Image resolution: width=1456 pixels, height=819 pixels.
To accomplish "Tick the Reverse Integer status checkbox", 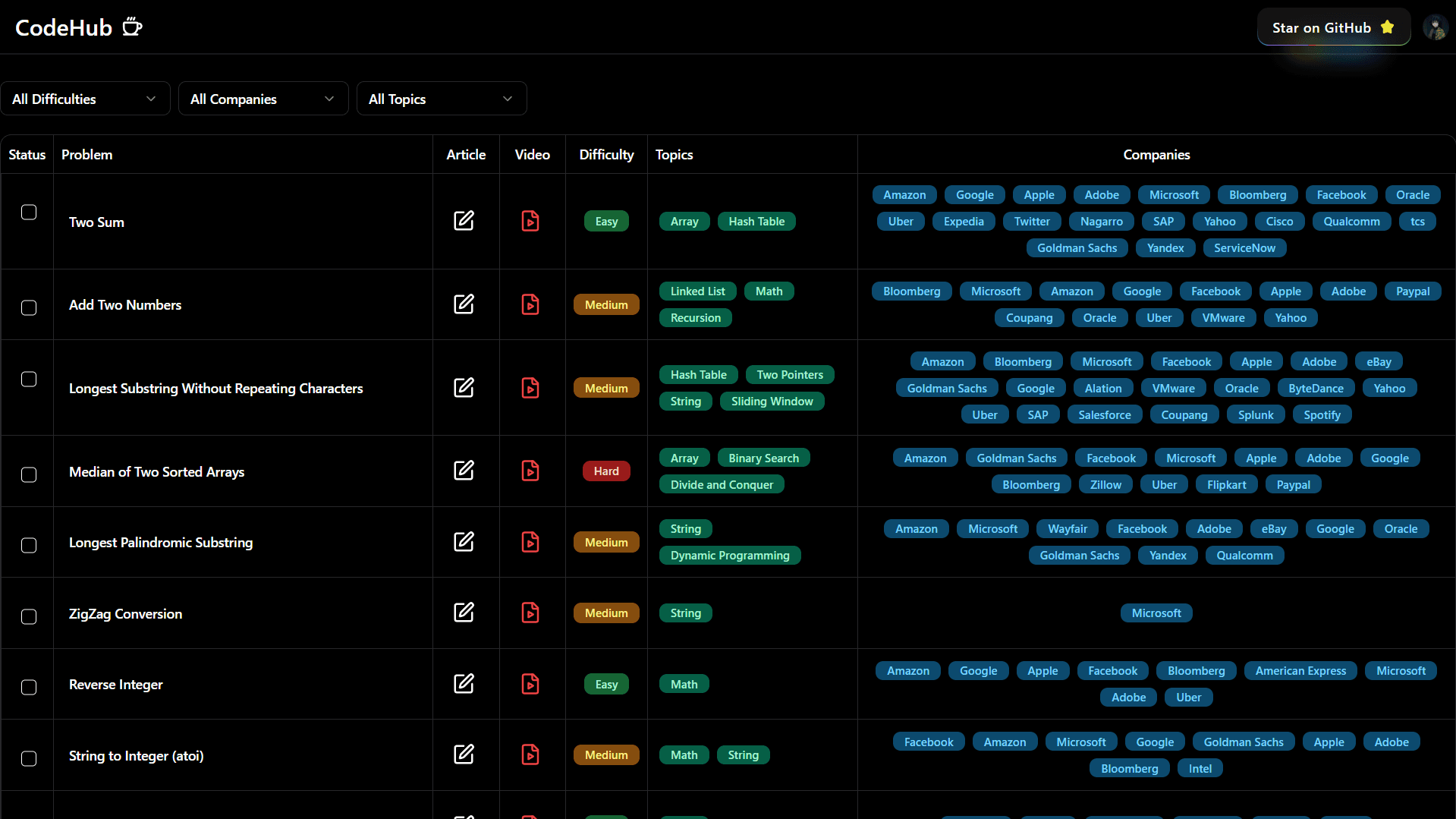I will (29, 687).
